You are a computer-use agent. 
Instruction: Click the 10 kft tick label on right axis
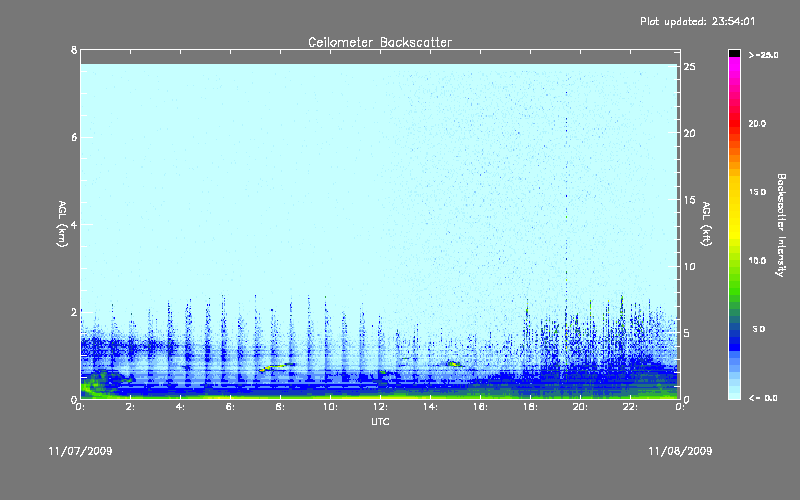click(689, 266)
